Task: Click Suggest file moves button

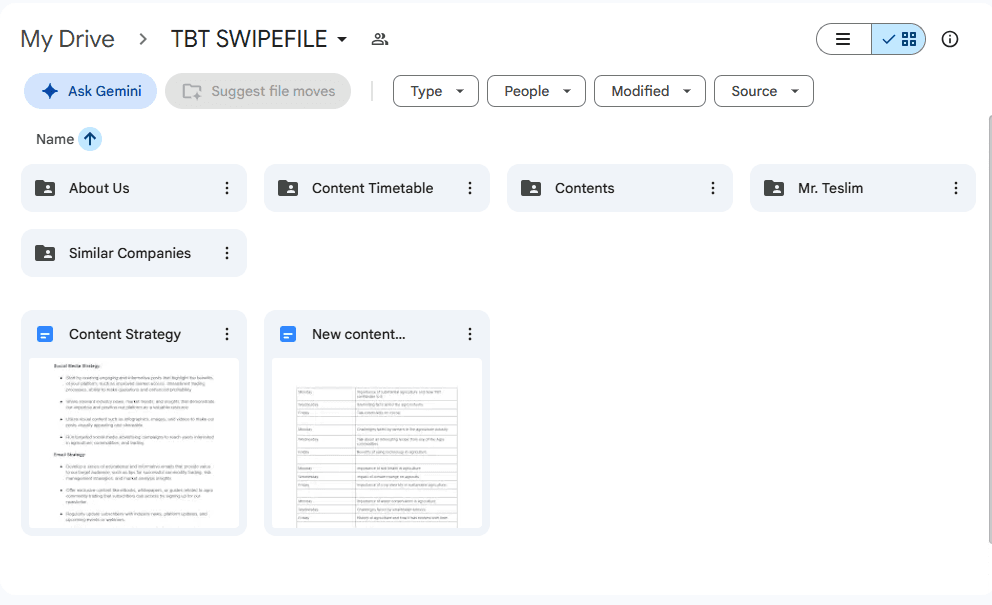Action: point(258,91)
